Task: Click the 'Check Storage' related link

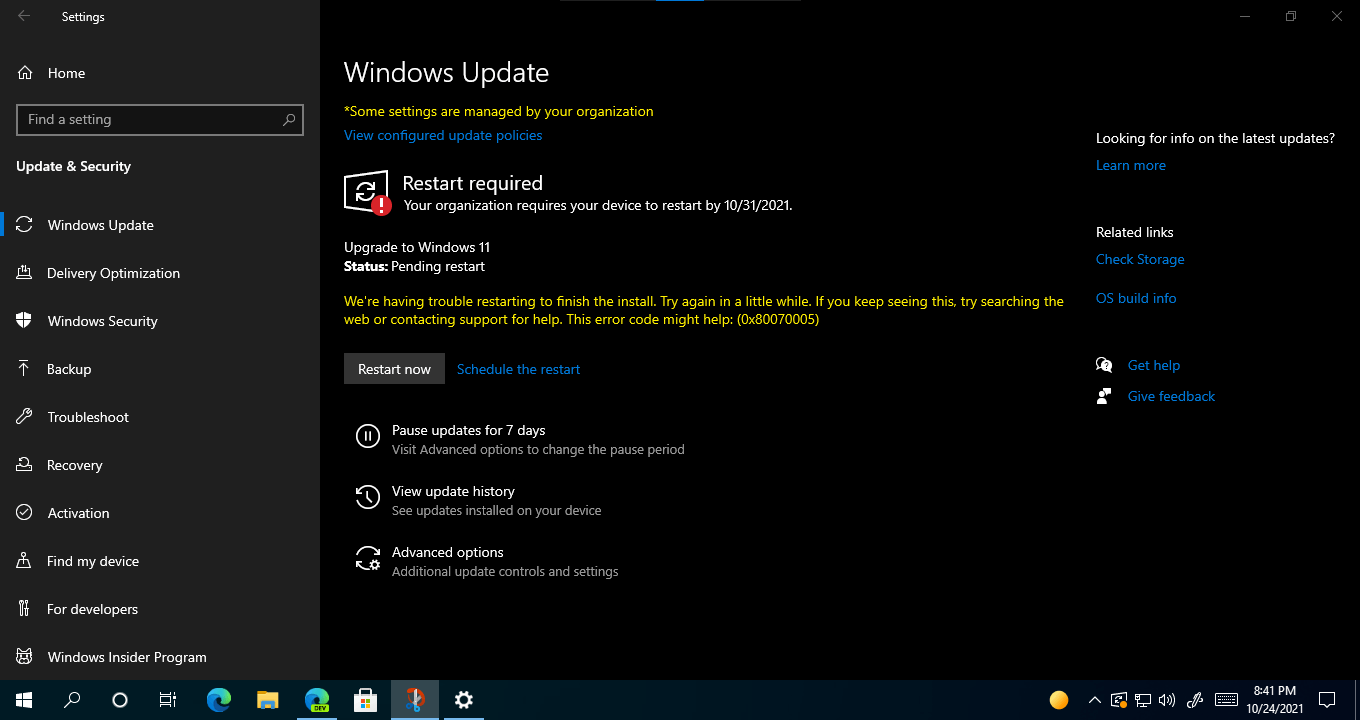Action: [1140, 259]
